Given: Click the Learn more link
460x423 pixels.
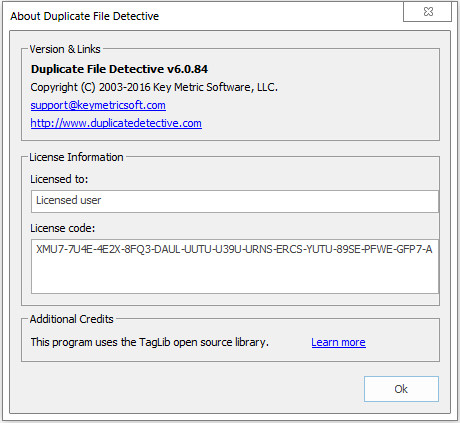Looking at the screenshot, I should (x=338, y=342).
